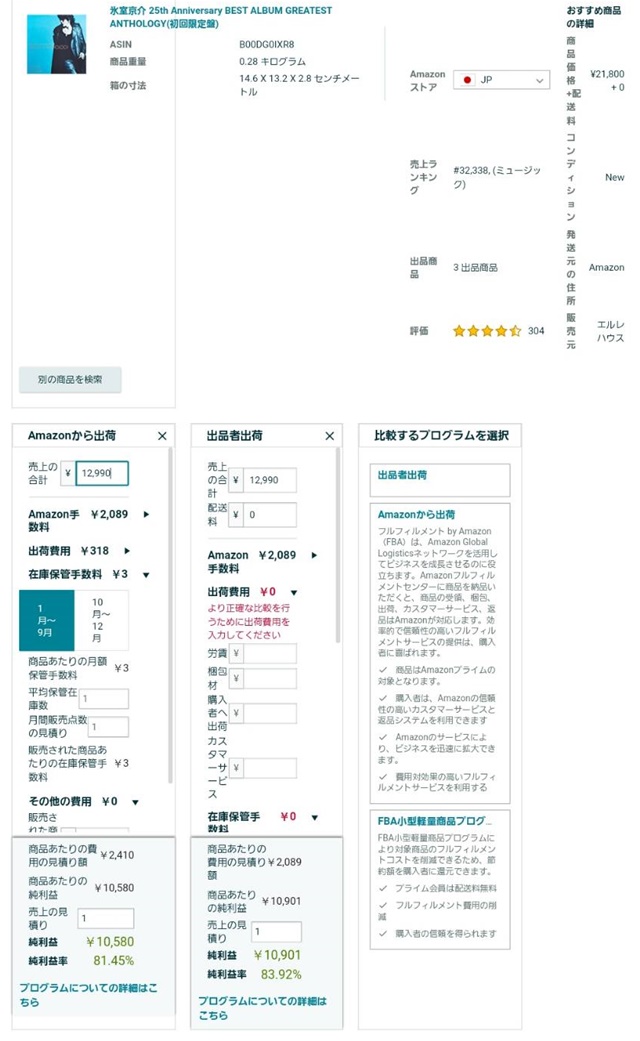Open the Amazon store JP dropdown
The height and width of the screenshot is (1041, 640).
click(501, 80)
